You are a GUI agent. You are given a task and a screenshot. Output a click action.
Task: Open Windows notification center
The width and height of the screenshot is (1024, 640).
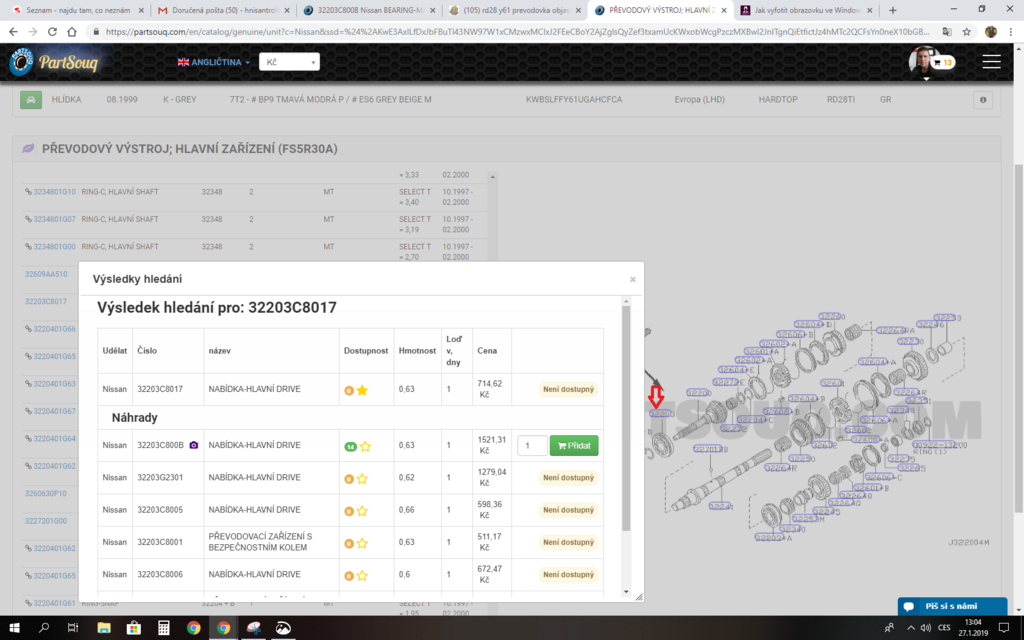tap(1004, 628)
